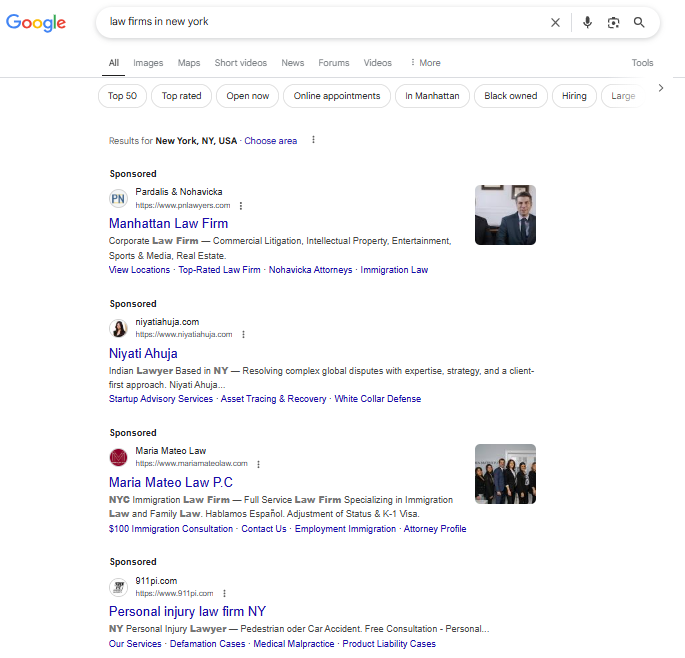Image resolution: width=685 pixels, height=658 pixels.
Task: Click the https://www.911pi.com URL text
Action: click(174, 593)
